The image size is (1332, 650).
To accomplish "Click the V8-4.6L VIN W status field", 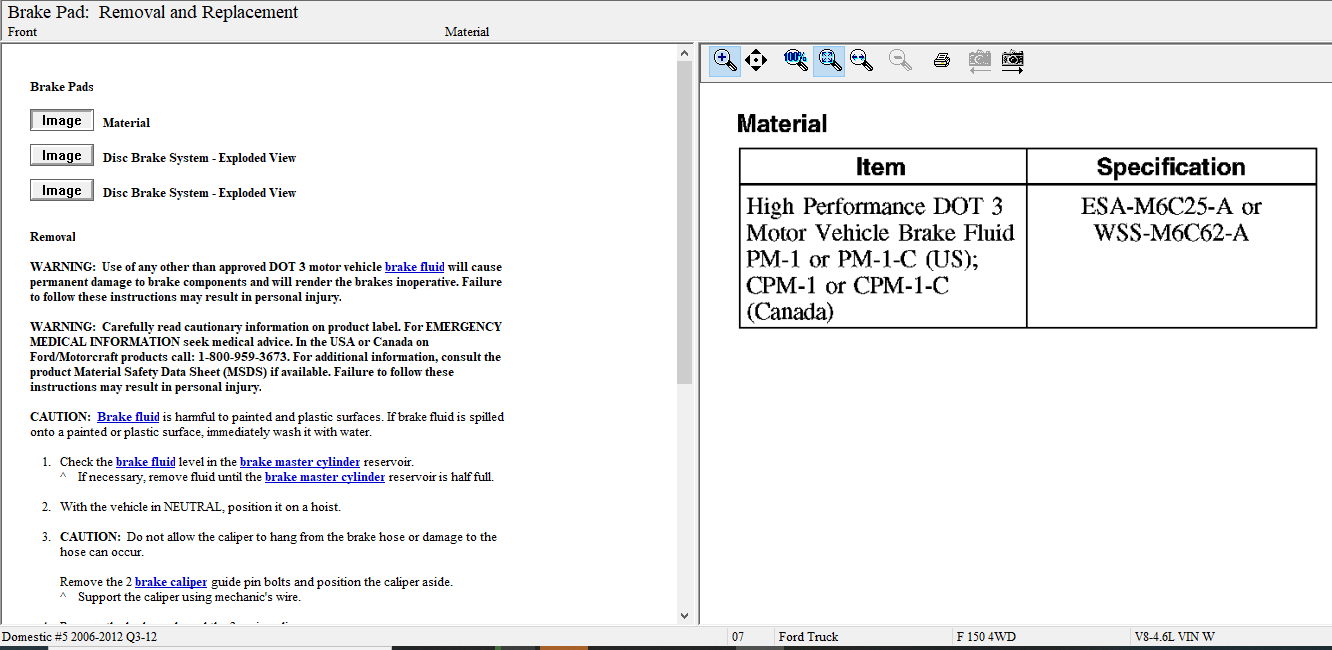I will (x=1174, y=637).
